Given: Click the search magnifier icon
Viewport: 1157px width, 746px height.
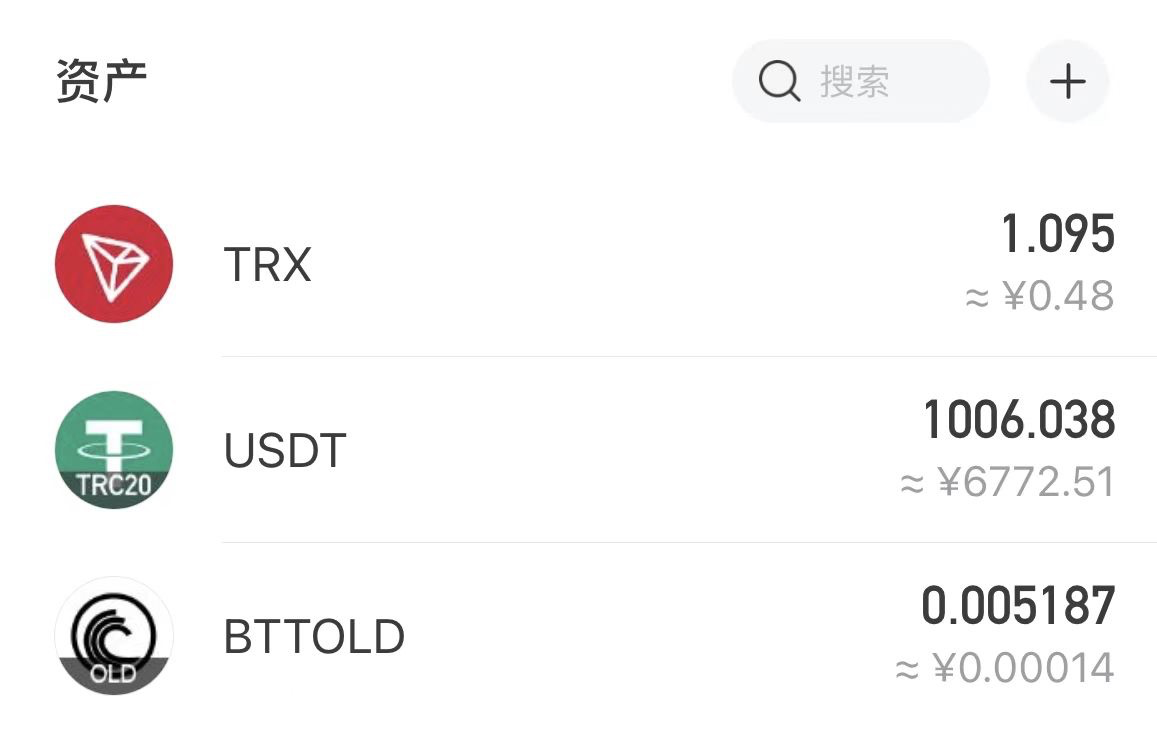Looking at the screenshot, I should point(778,82).
